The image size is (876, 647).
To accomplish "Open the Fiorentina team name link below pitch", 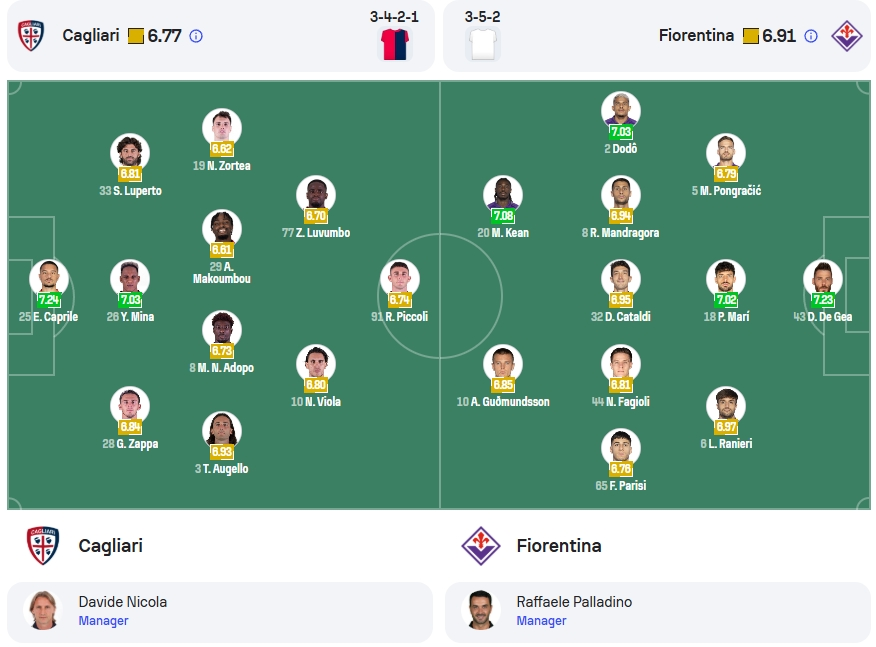I will click(x=559, y=545).
